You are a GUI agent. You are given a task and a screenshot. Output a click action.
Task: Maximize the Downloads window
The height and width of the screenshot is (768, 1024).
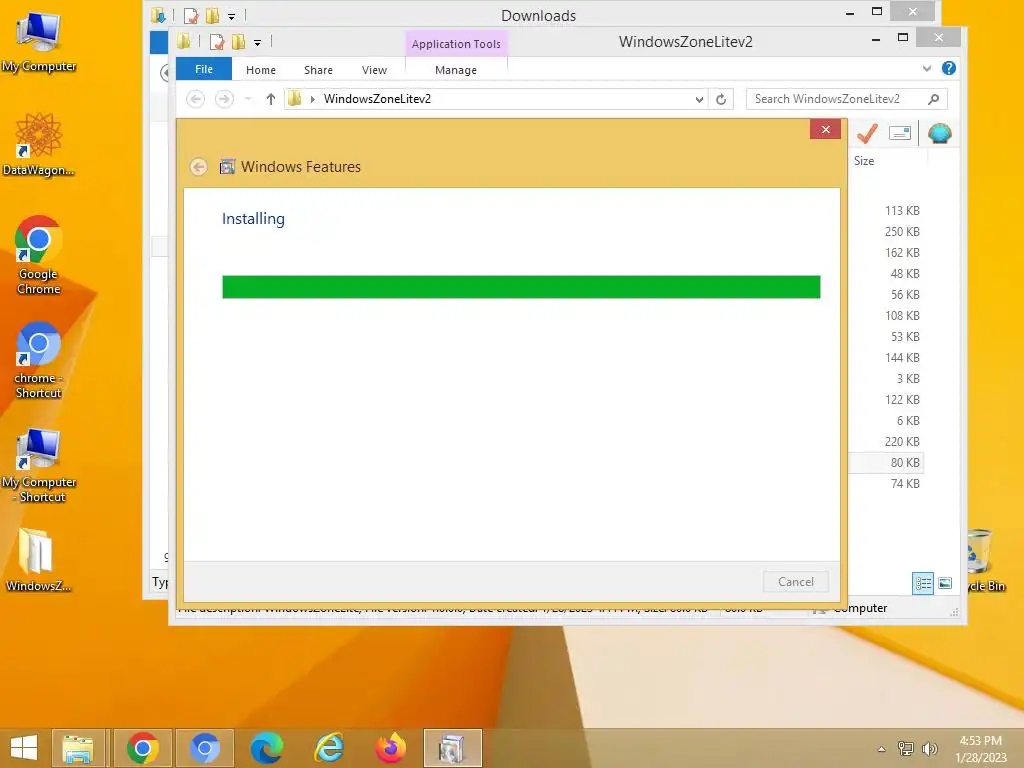(877, 12)
